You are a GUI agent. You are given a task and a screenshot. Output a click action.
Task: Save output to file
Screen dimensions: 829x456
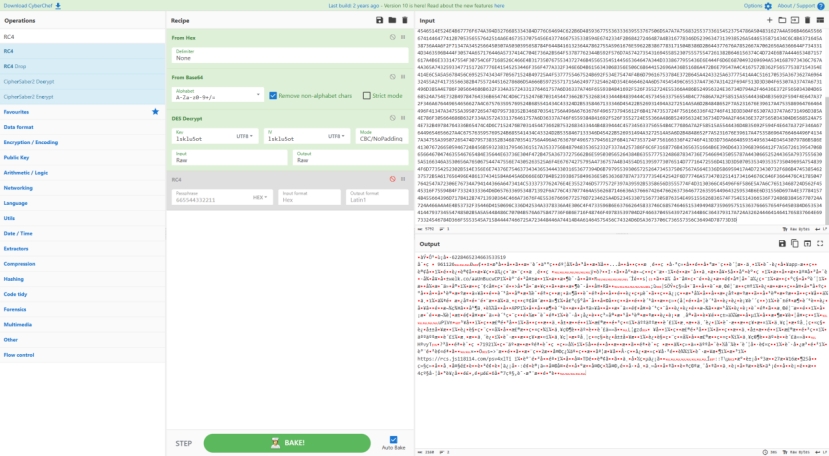(784, 243)
